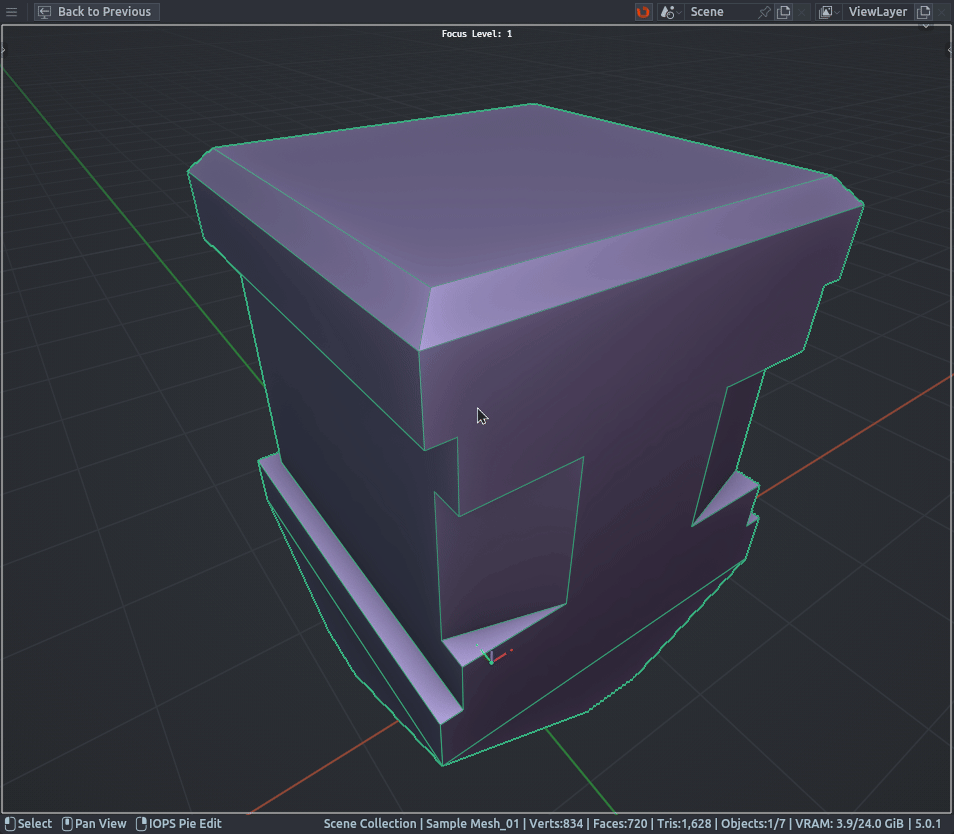Click the new scene icon
The height and width of the screenshot is (834, 954).
pyautogui.click(x=784, y=12)
